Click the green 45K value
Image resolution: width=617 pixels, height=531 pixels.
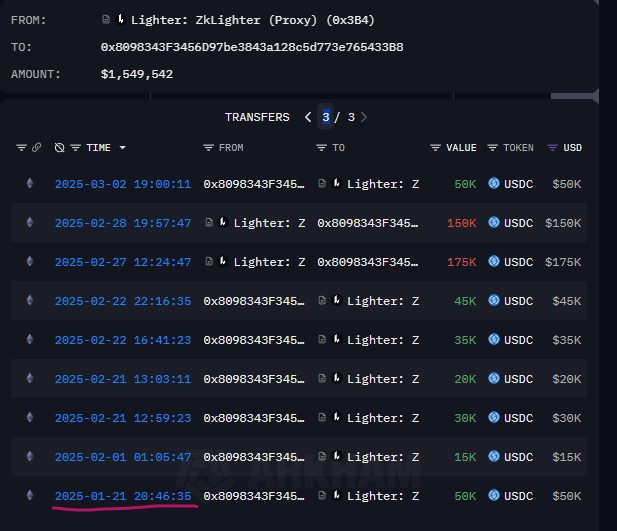[x=465, y=301]
